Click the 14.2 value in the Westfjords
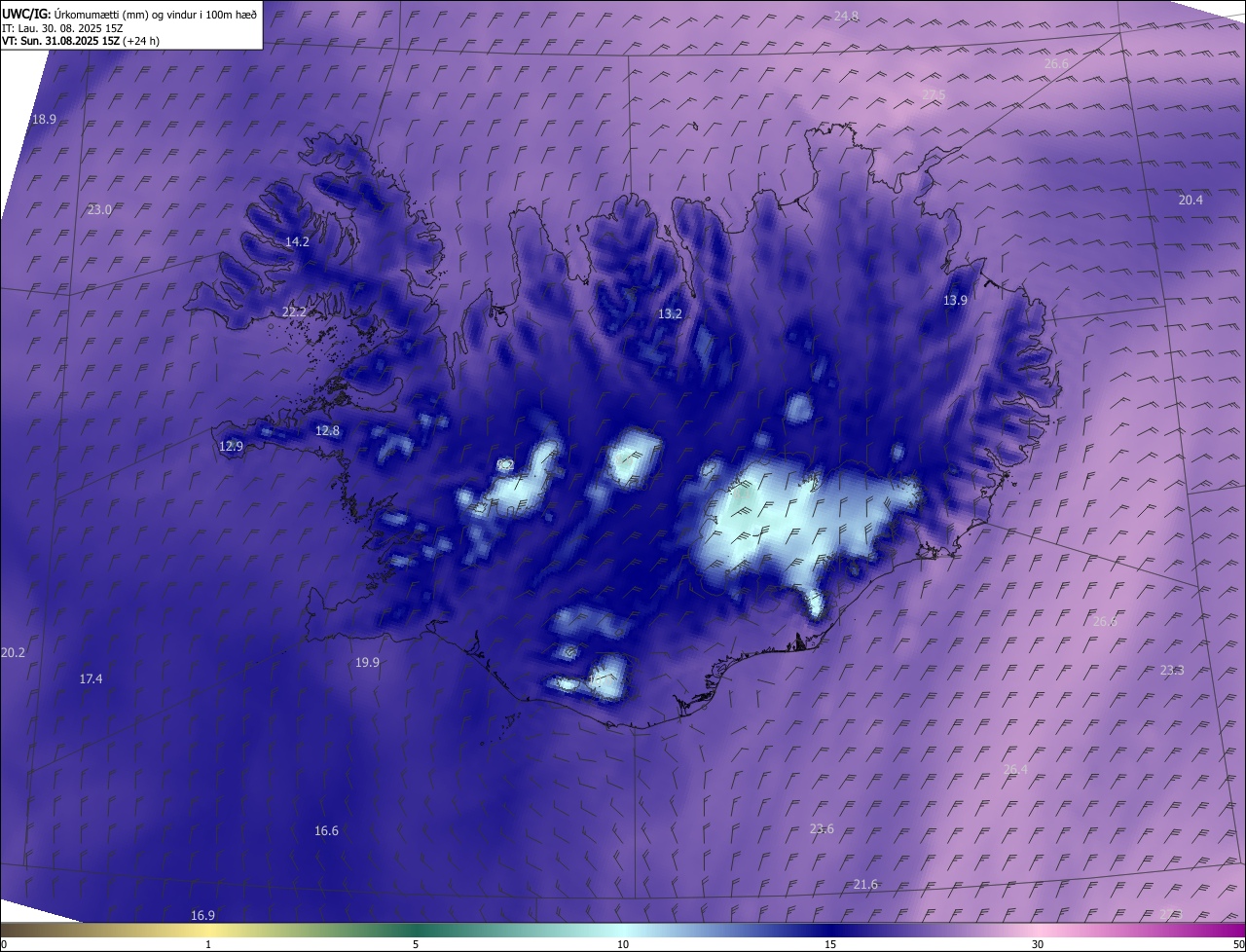 coord(297,241)
